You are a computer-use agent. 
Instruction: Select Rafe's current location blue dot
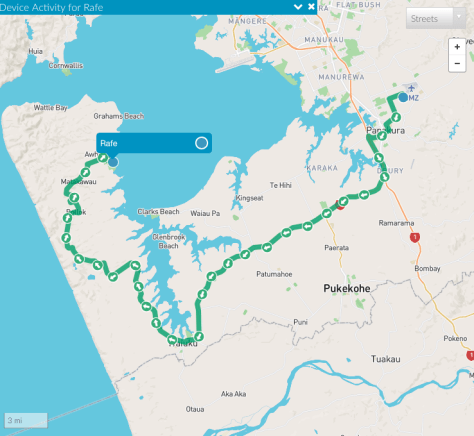click(113, 162)
